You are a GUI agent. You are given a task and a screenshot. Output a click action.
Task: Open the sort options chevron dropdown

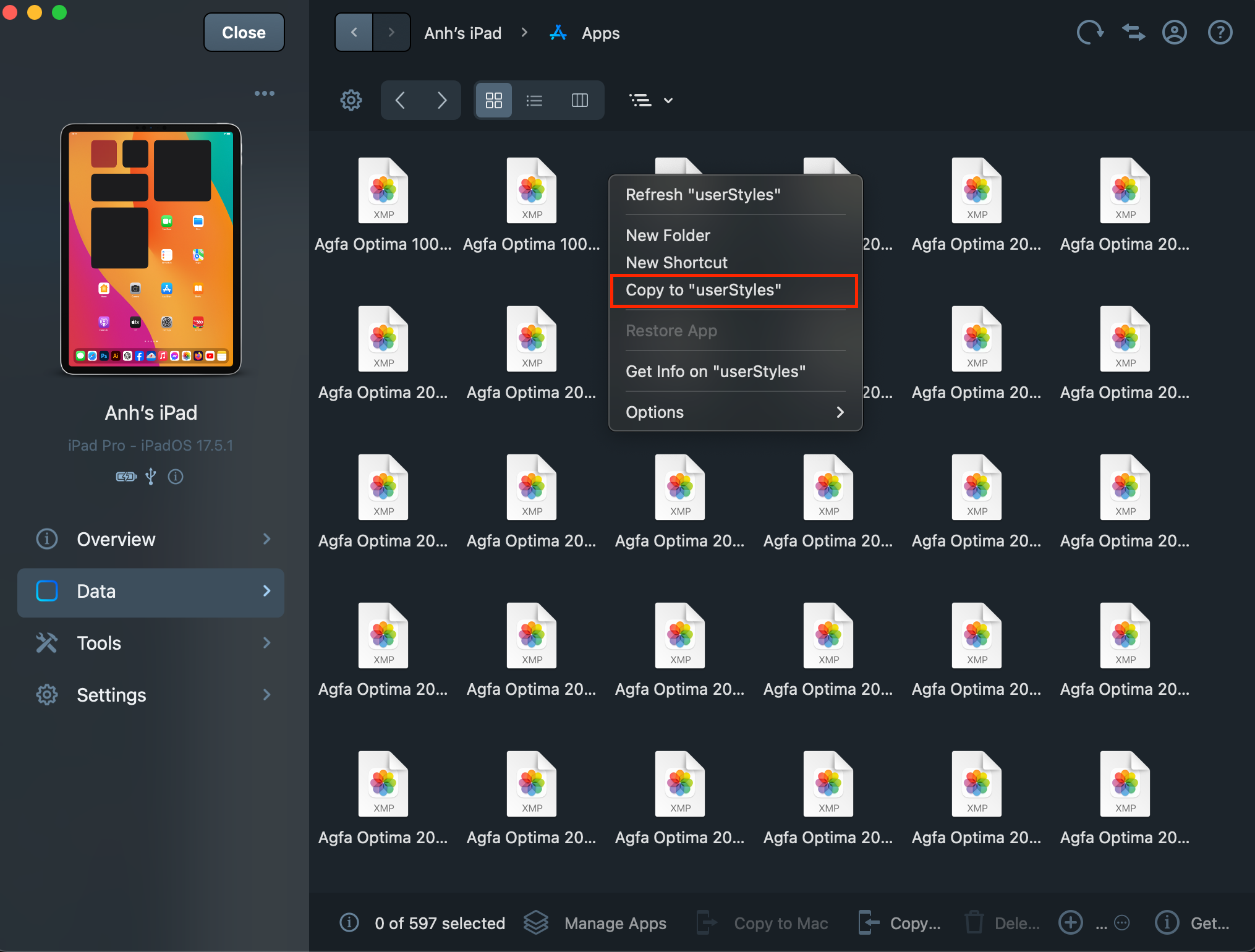coord(668,100)
